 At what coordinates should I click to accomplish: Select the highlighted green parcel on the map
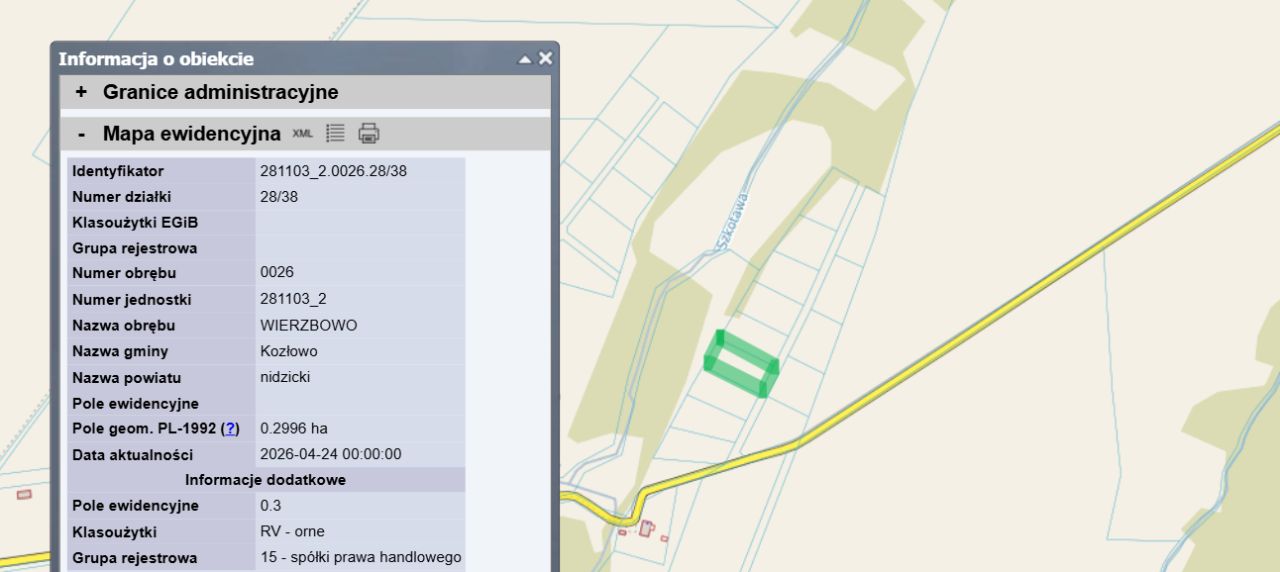coord(741,363)
